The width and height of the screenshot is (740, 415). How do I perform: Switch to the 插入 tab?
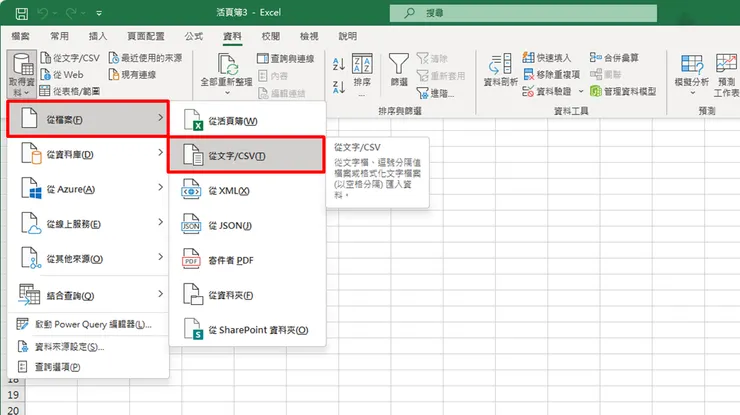(98, 36)
